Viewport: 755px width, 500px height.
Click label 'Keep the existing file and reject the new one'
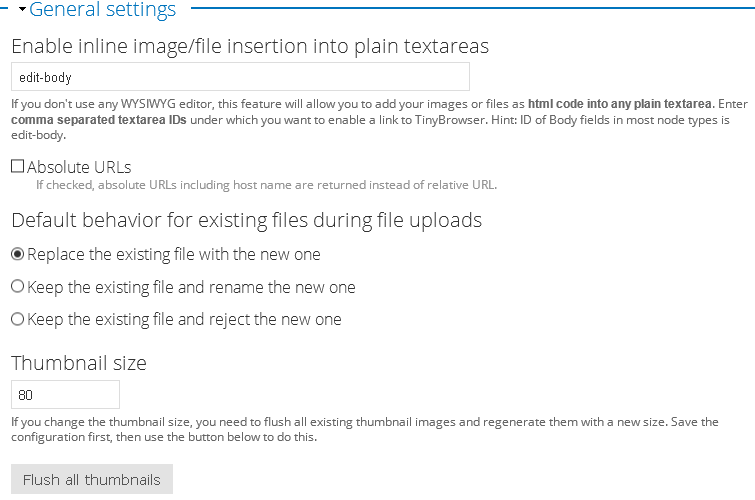(x=184, y=320)
